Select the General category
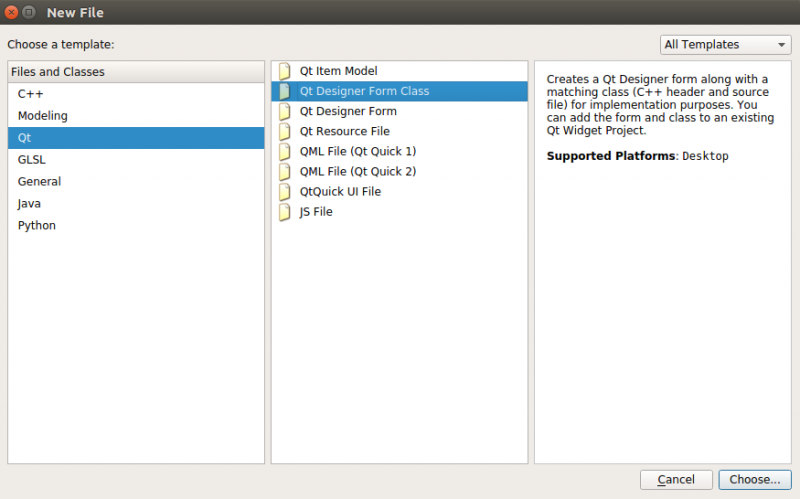 tap(136, 182)
